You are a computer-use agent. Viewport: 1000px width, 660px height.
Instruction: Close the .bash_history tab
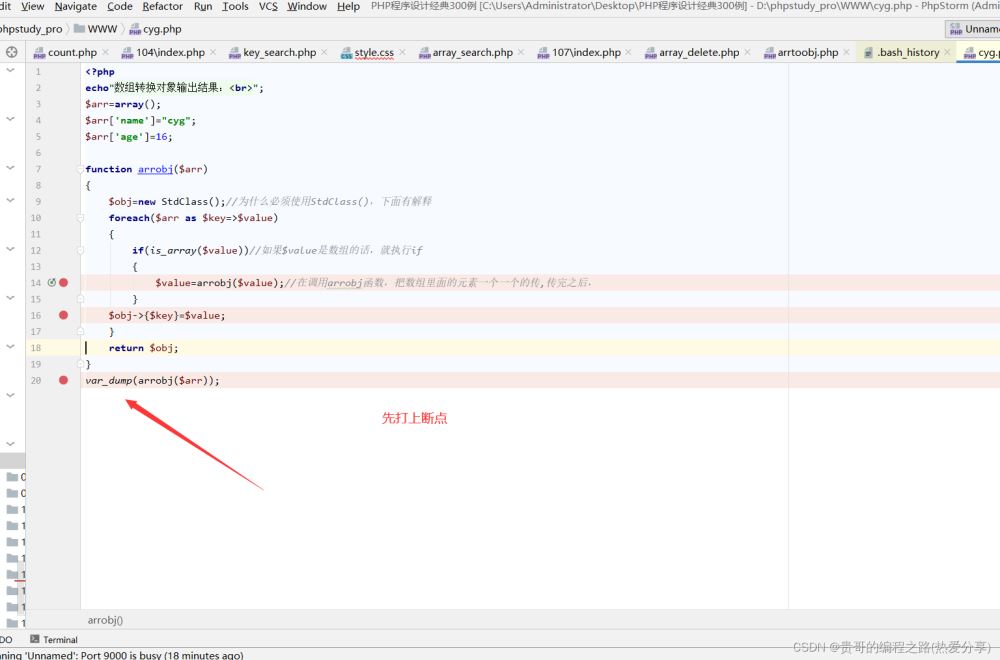pyautogui.click(x=948, y=53)
